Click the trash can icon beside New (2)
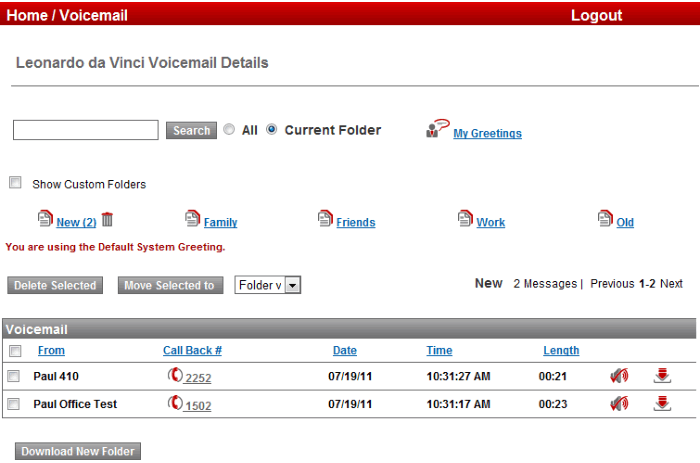This screenshot has height=463, width=700. pyautogui.click(x=107, y=219)
